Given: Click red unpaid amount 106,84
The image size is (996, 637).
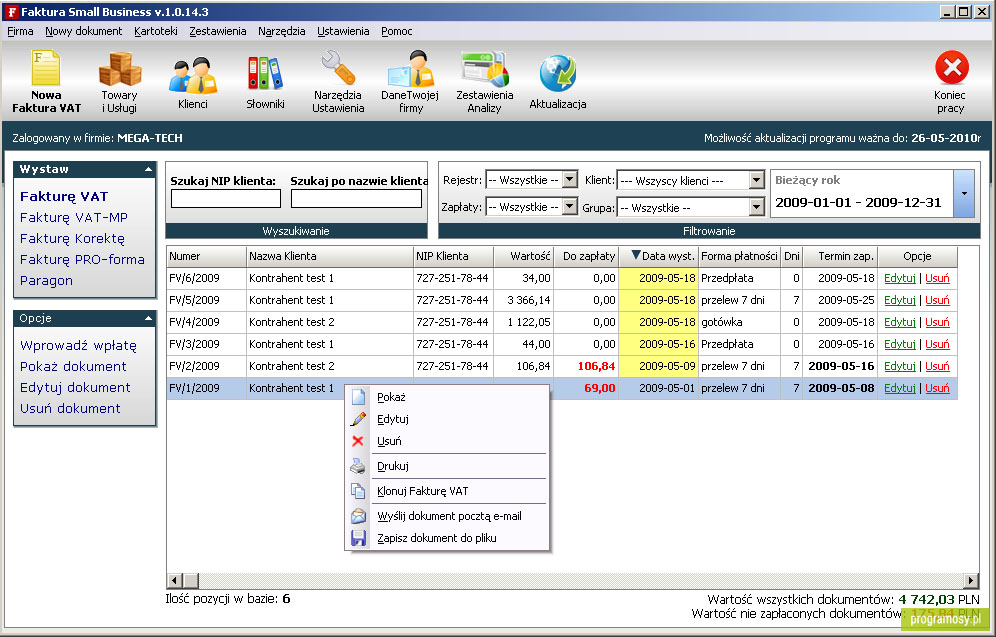Looking at the screenshot, I should point(596,366).
